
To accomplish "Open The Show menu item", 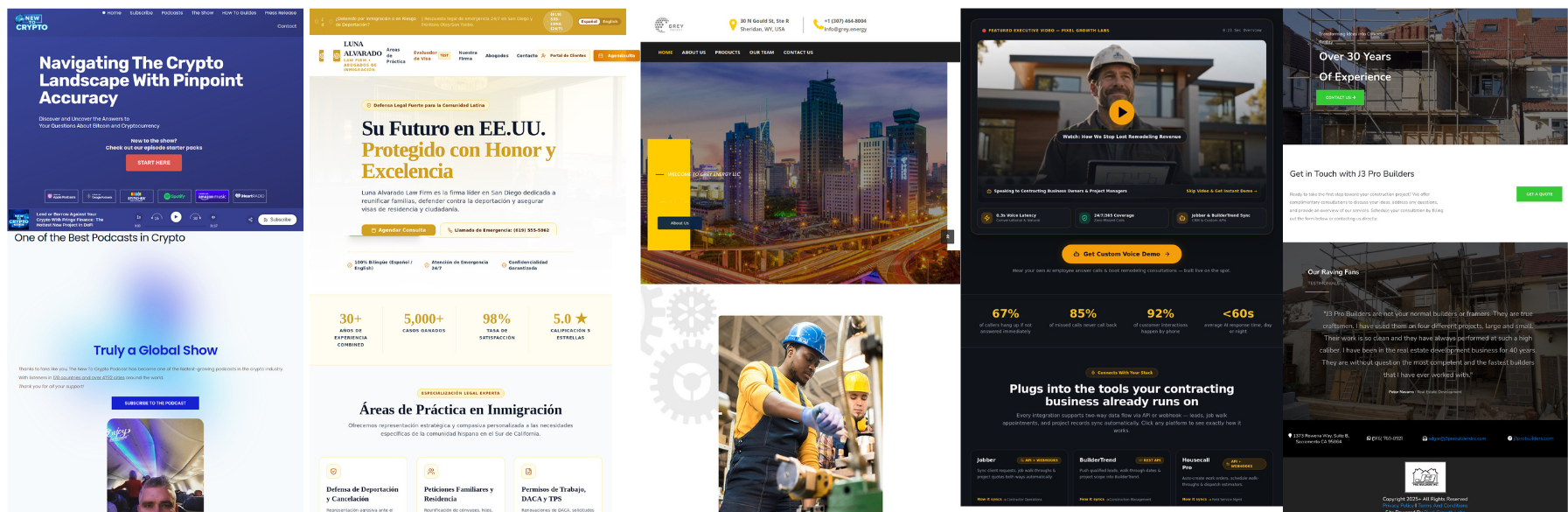I will [202, 13].
